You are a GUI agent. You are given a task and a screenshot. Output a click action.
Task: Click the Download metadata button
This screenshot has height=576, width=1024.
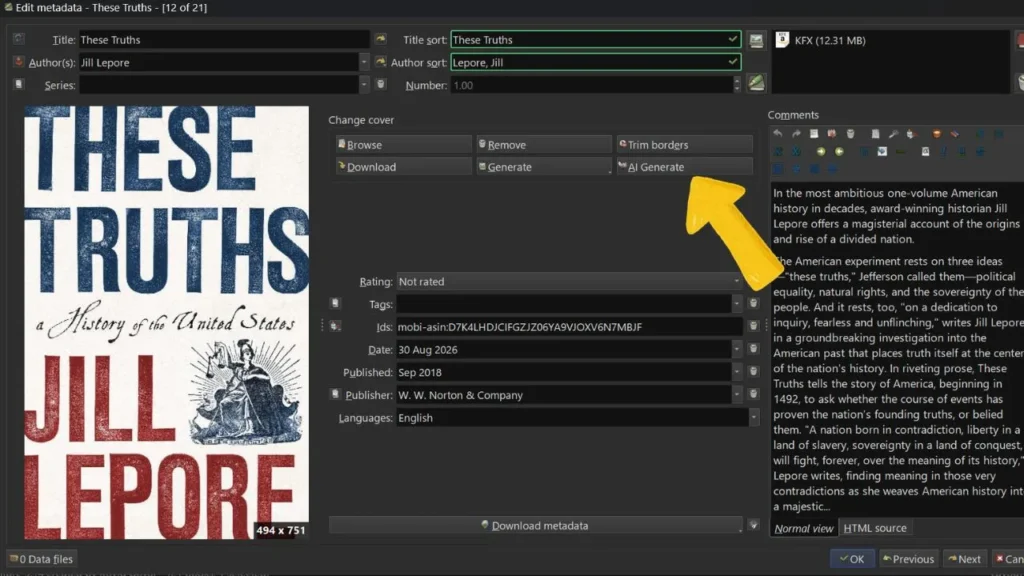536,525
